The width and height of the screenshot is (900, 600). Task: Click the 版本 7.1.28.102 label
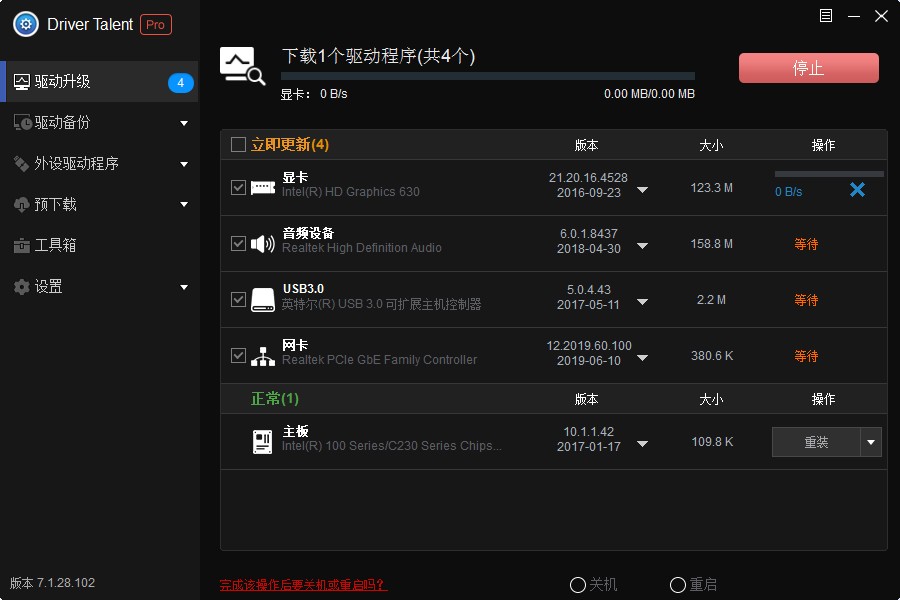point(52,583)
